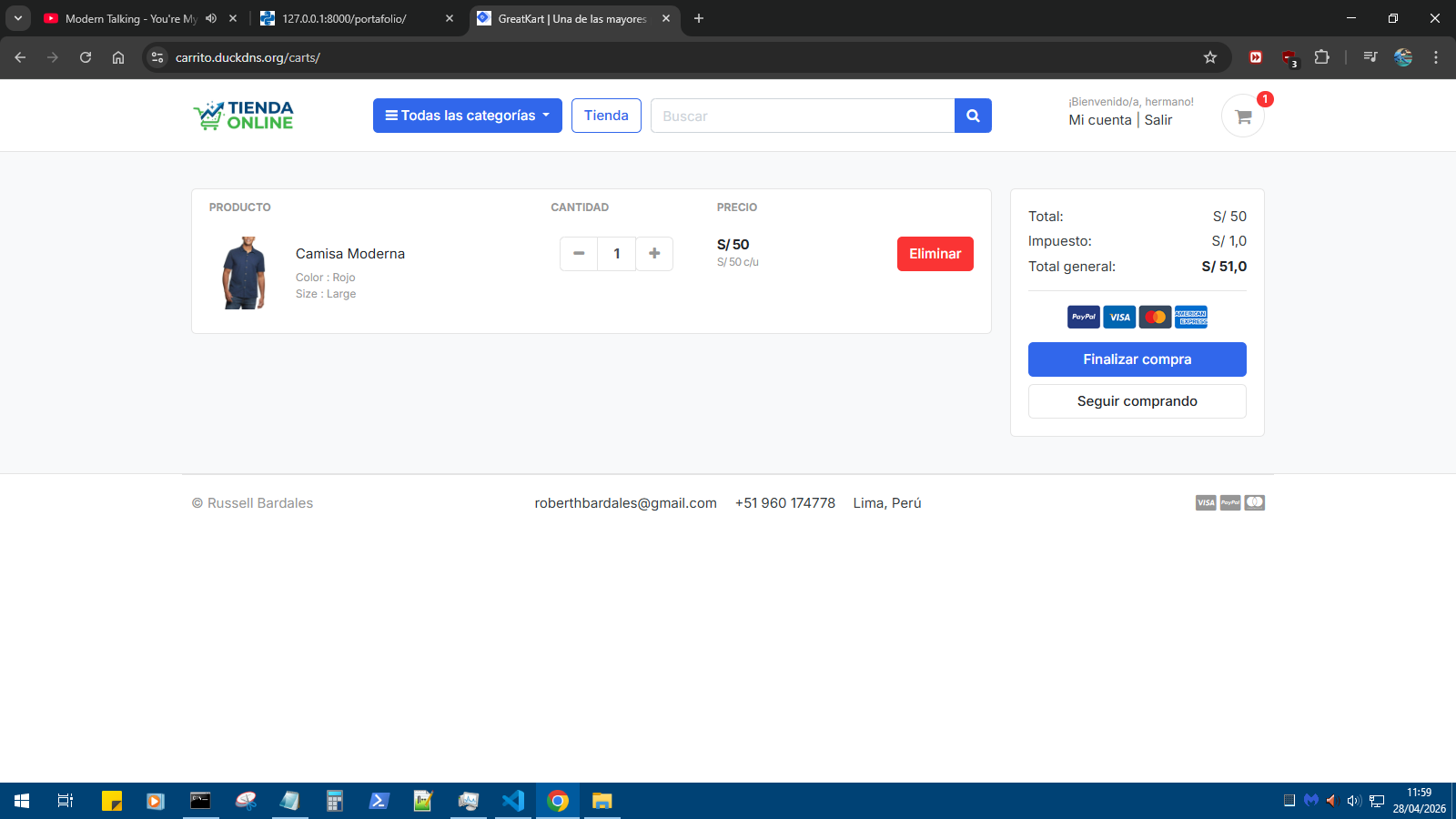Image resolution: width=1456 pixels, height=819 pixels.
Task: Open the tab search dropdown arrow
Action: [x=17, y=18]
